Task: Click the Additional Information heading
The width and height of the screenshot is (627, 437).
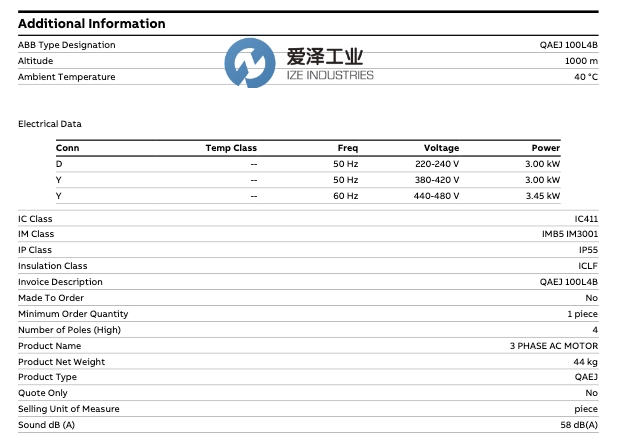Action: pyautogui.click(x=92, y=24)
